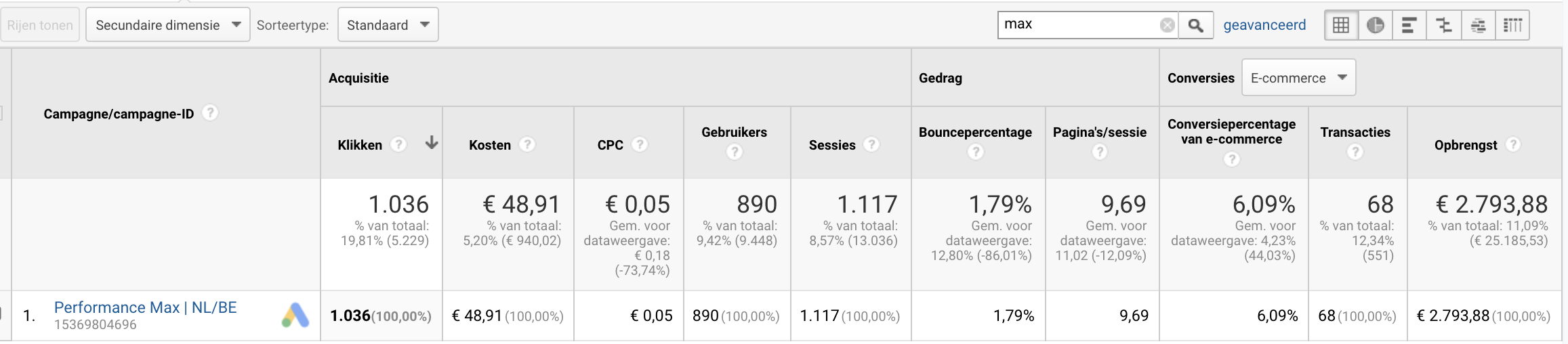Open the geavanceerd filter link

pos(1264,25)
